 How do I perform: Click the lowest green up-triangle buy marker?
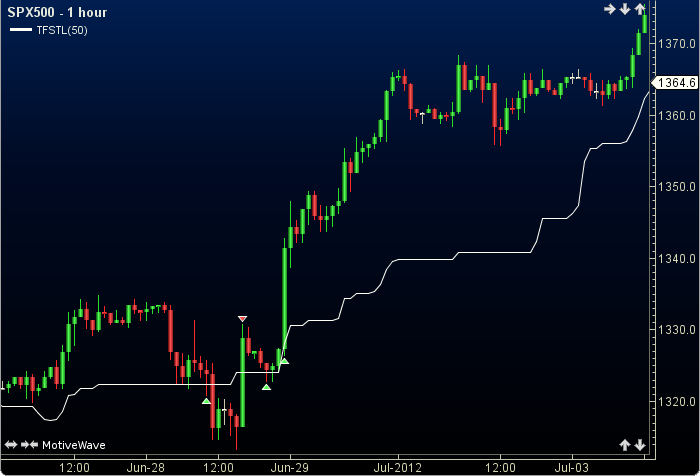(206, 401)
